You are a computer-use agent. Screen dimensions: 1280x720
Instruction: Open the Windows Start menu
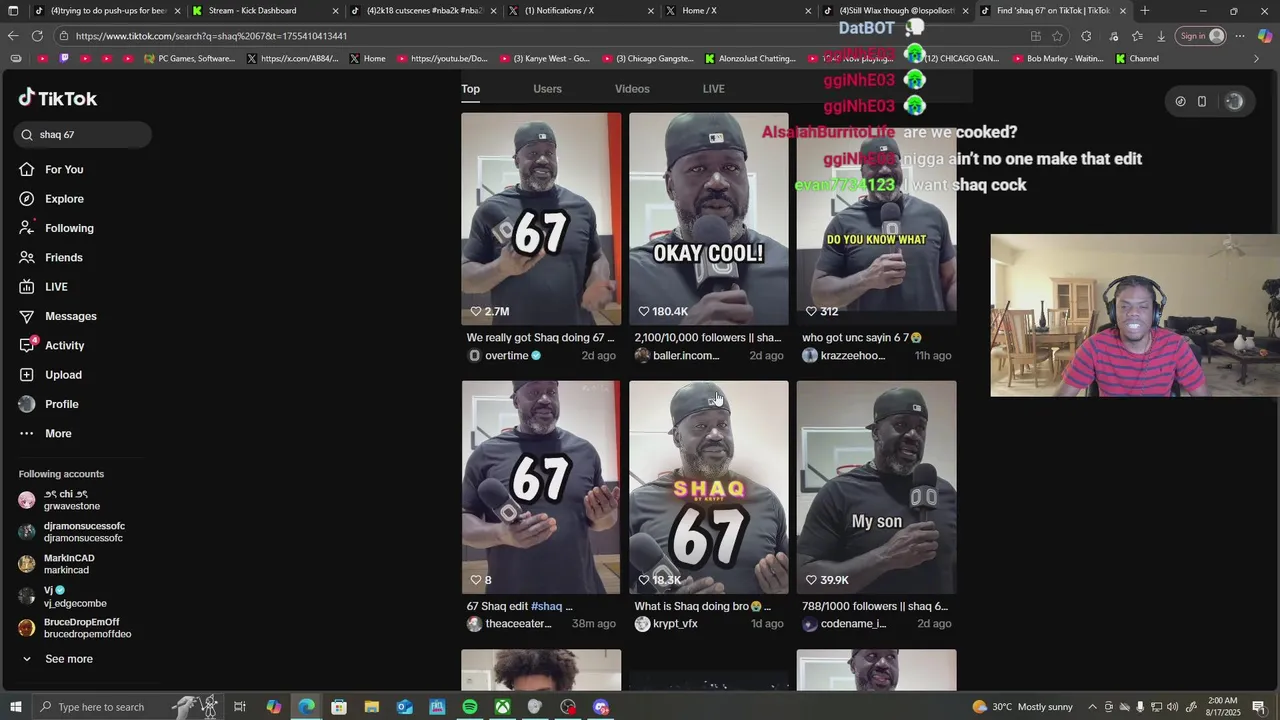tap(16, 707)
